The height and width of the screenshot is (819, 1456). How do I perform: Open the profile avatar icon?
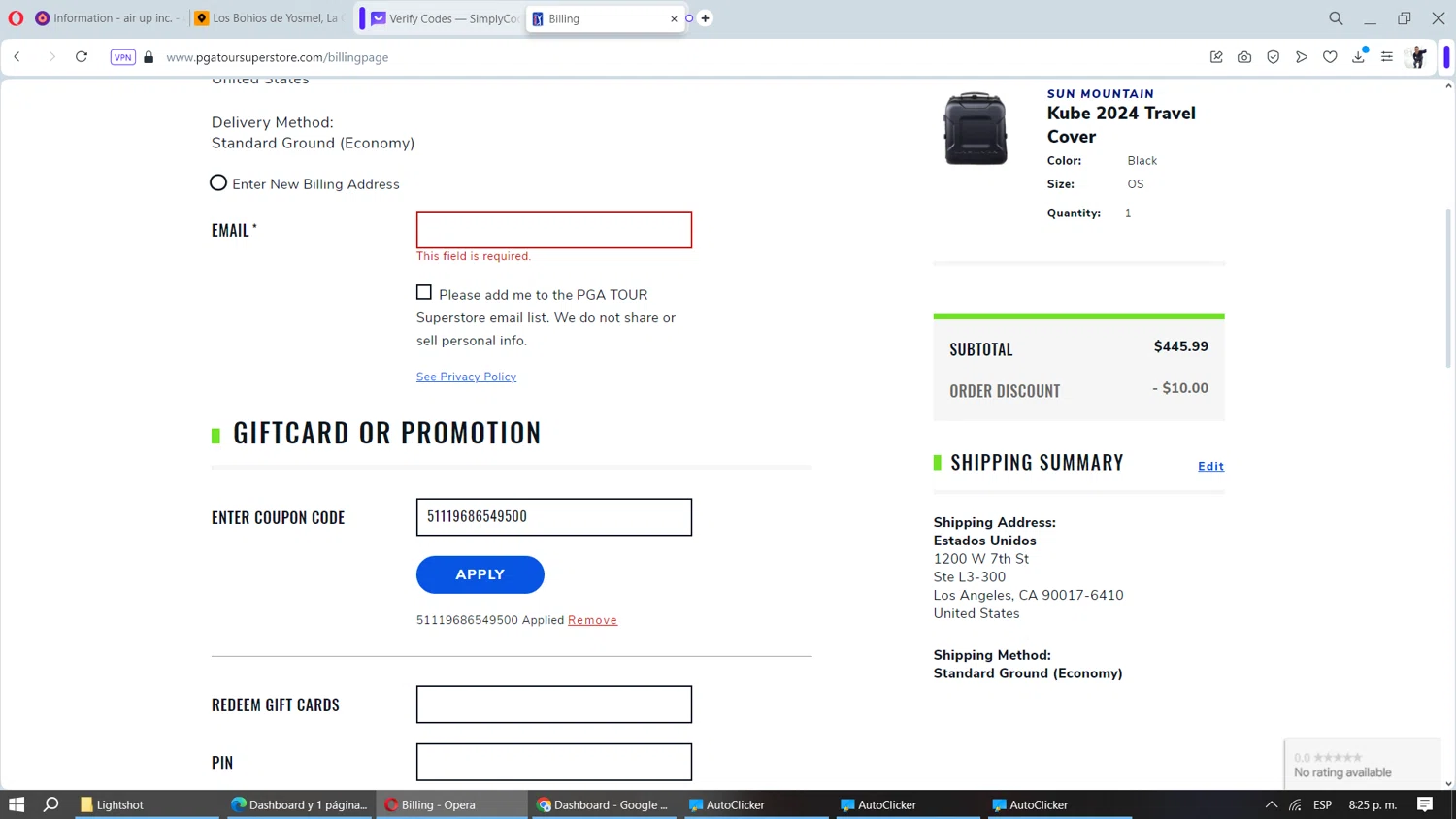click(1417, 57)
